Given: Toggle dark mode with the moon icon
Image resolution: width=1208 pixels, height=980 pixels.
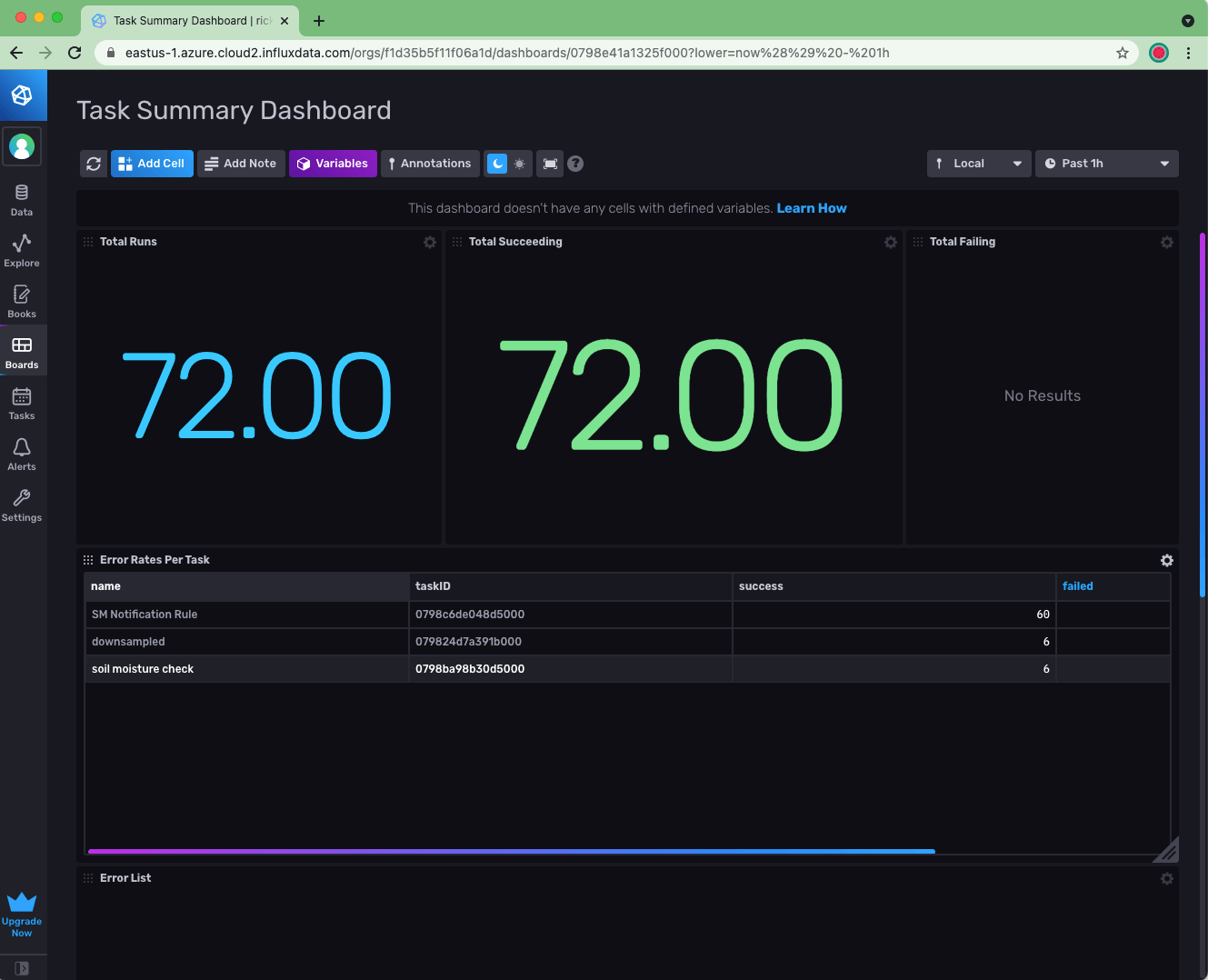Looking at the screenshot, I should click(498, 163).
